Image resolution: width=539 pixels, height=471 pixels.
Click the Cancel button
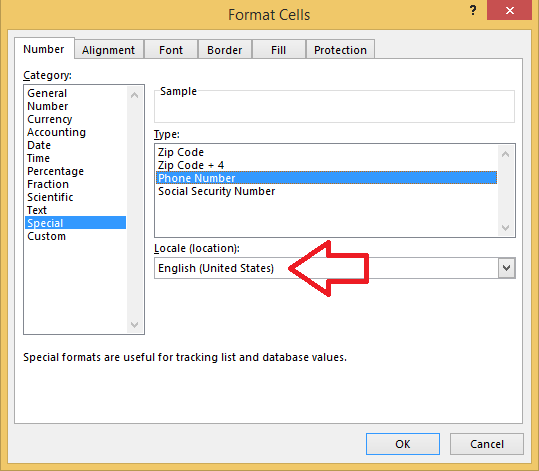click(487, 444)
